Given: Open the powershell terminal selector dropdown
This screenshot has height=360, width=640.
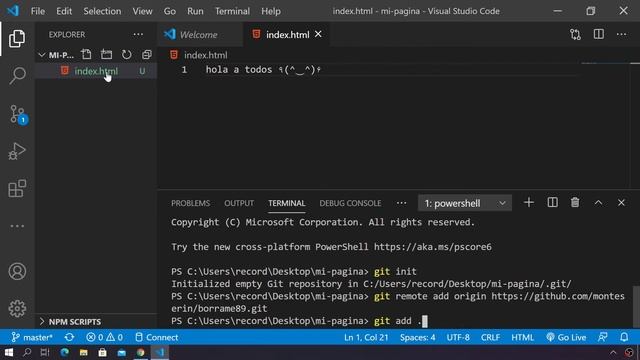Looking at the screenshot, I should click(x=464, y=203).
